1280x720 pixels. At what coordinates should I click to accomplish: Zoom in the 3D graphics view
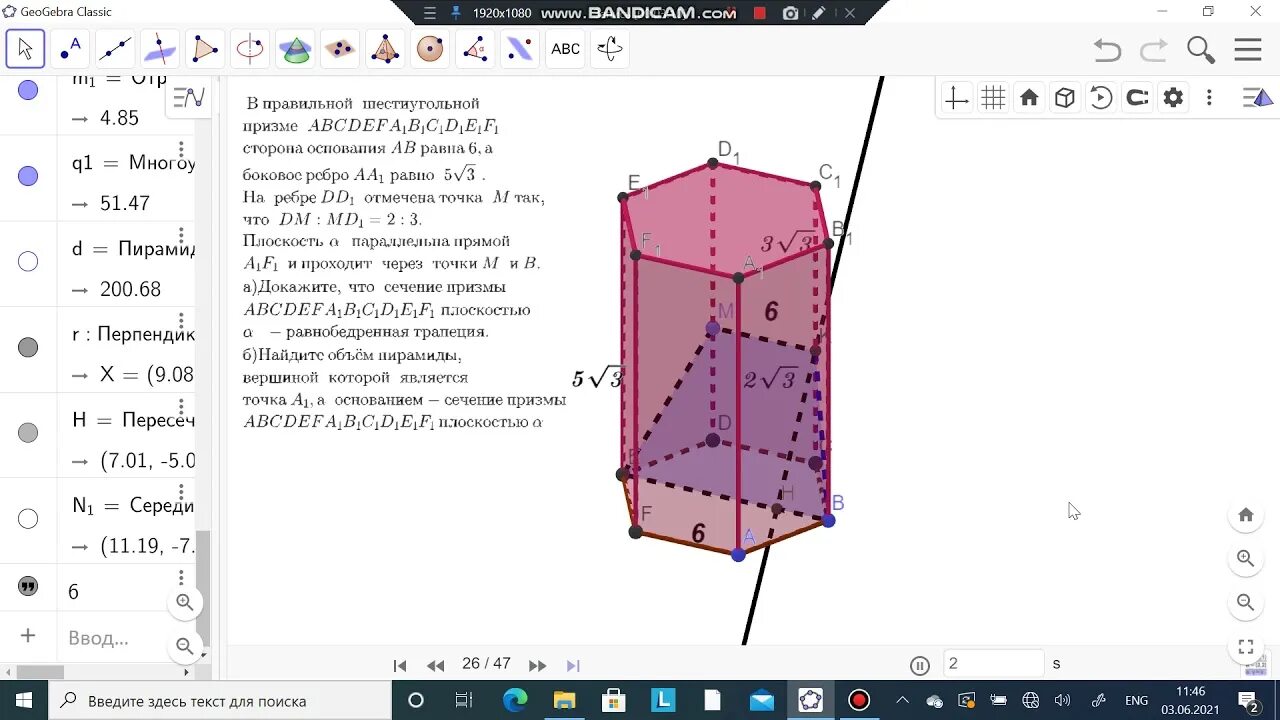coord(1246,559)
